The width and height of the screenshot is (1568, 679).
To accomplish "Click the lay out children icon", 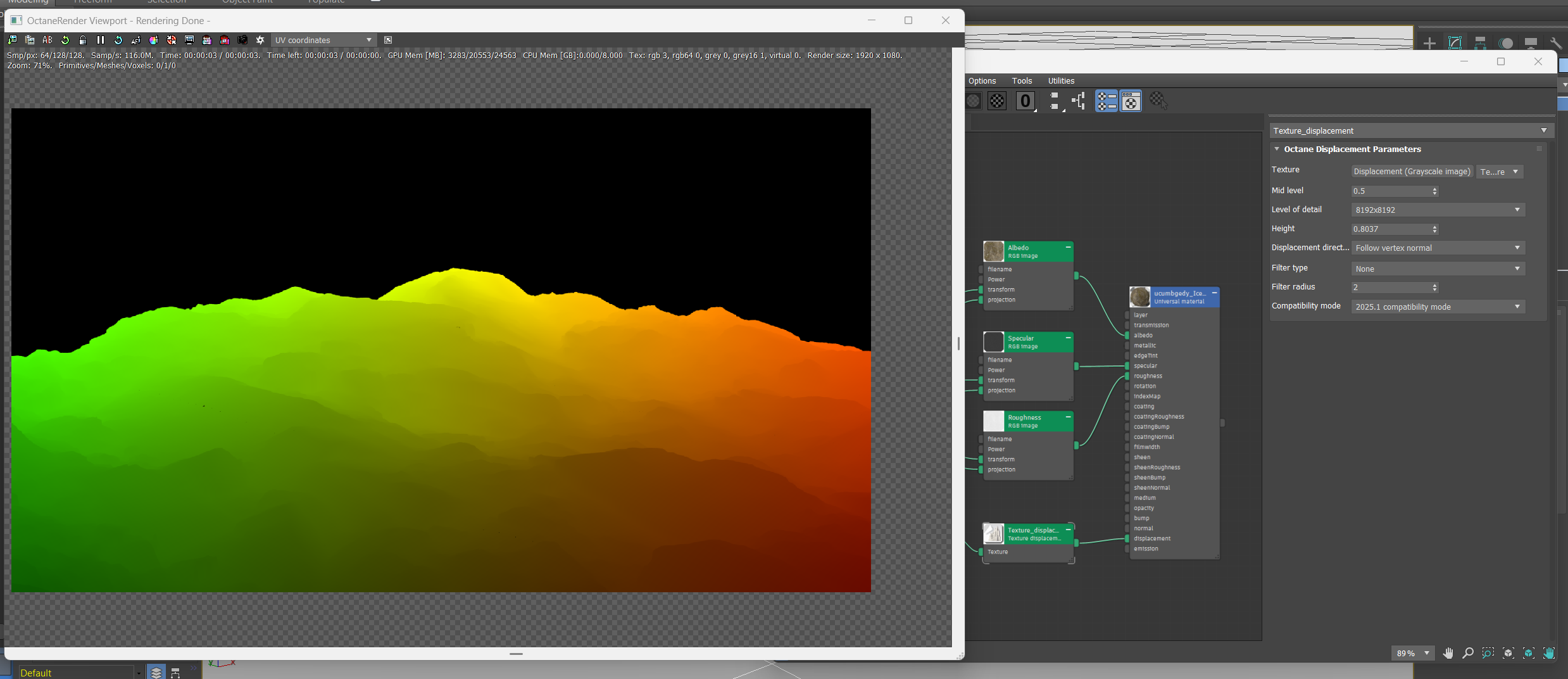I will coord(1079,101).
